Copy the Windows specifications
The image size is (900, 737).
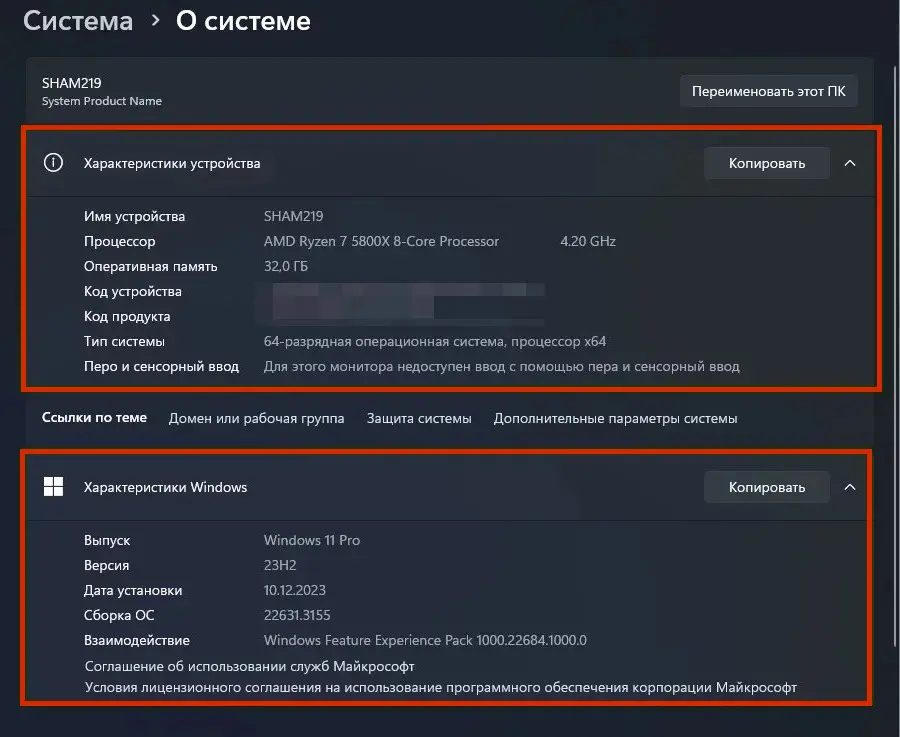[766, 487]
